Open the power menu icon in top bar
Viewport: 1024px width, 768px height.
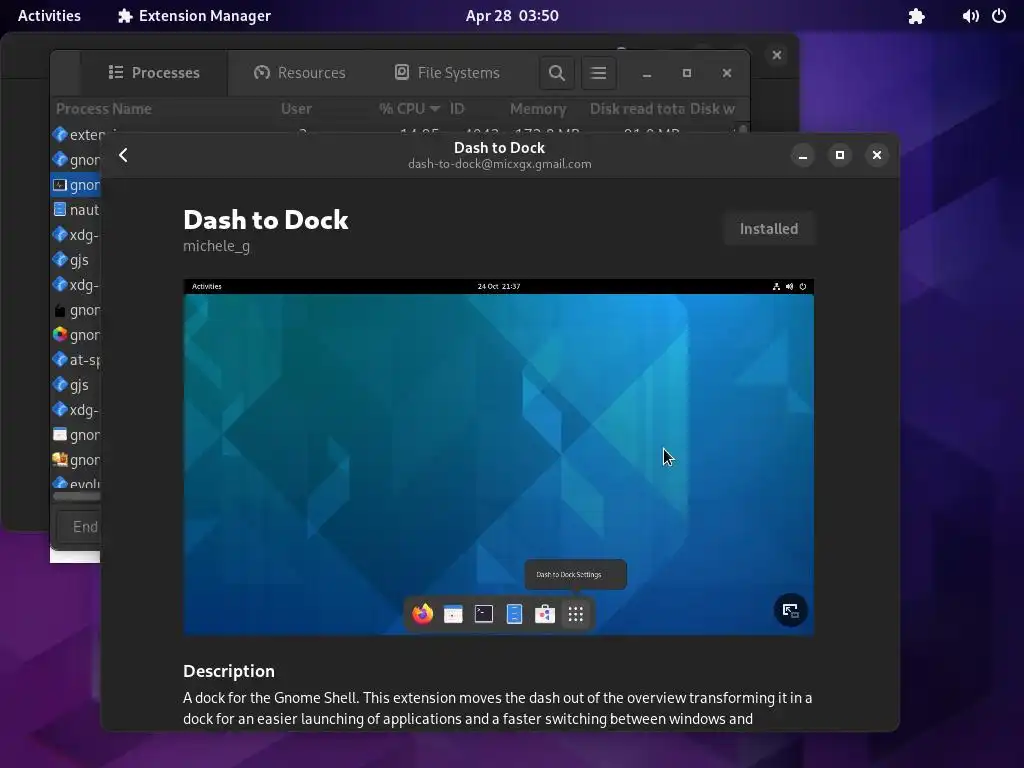coord(999,16)
